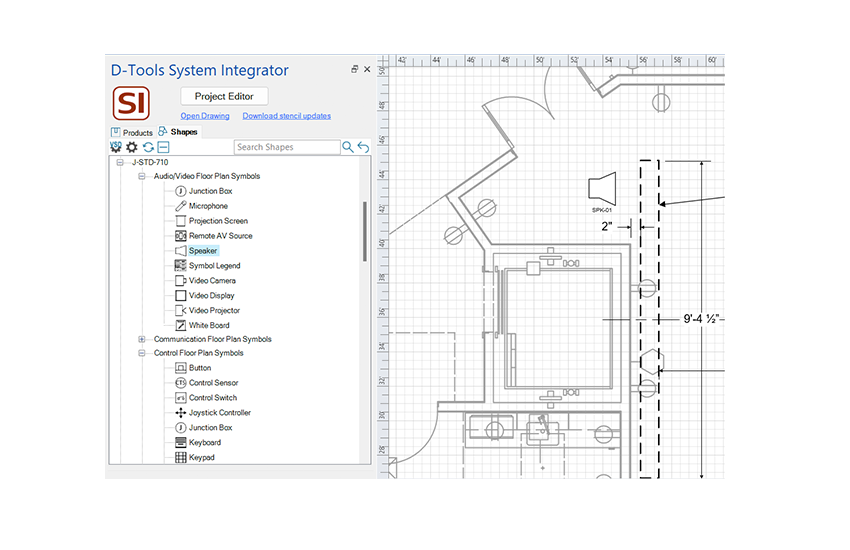Click Control Floor Plan Symbols label
The image size is (850, 550).
point(198,353)
